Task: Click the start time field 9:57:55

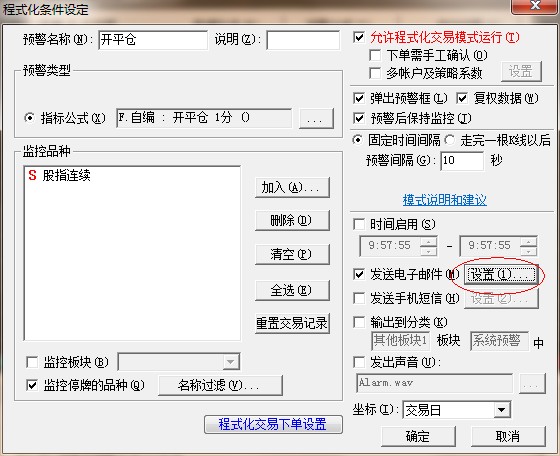Action: click(390, 246)
